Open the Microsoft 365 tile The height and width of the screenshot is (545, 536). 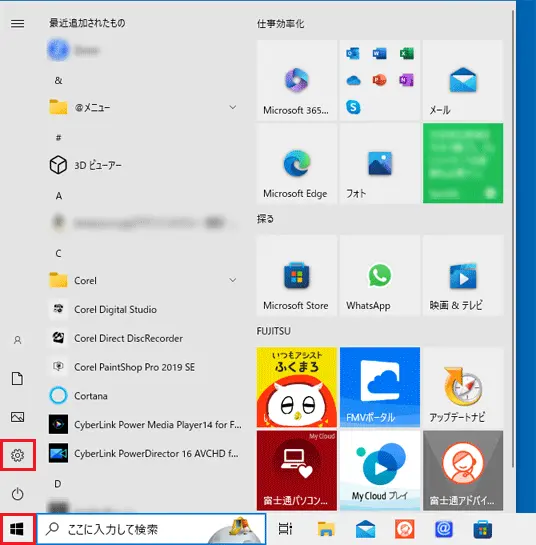tap(297, 80)
